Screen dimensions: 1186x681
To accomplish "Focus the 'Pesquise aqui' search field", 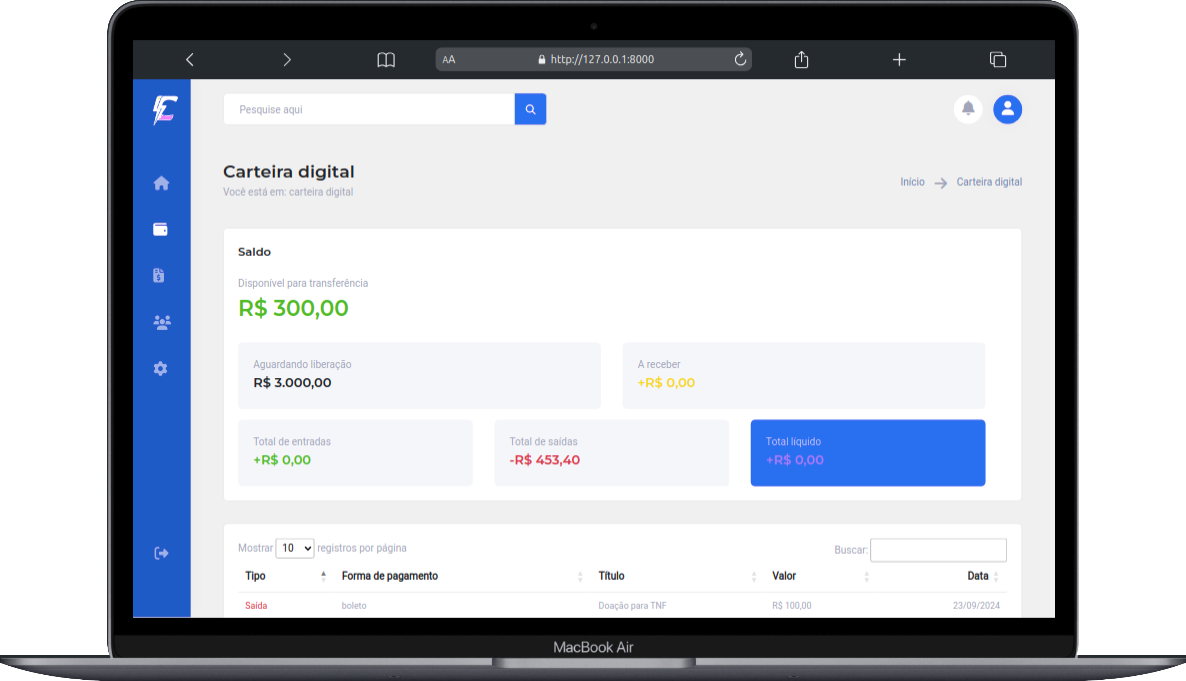I will (369, 109).
